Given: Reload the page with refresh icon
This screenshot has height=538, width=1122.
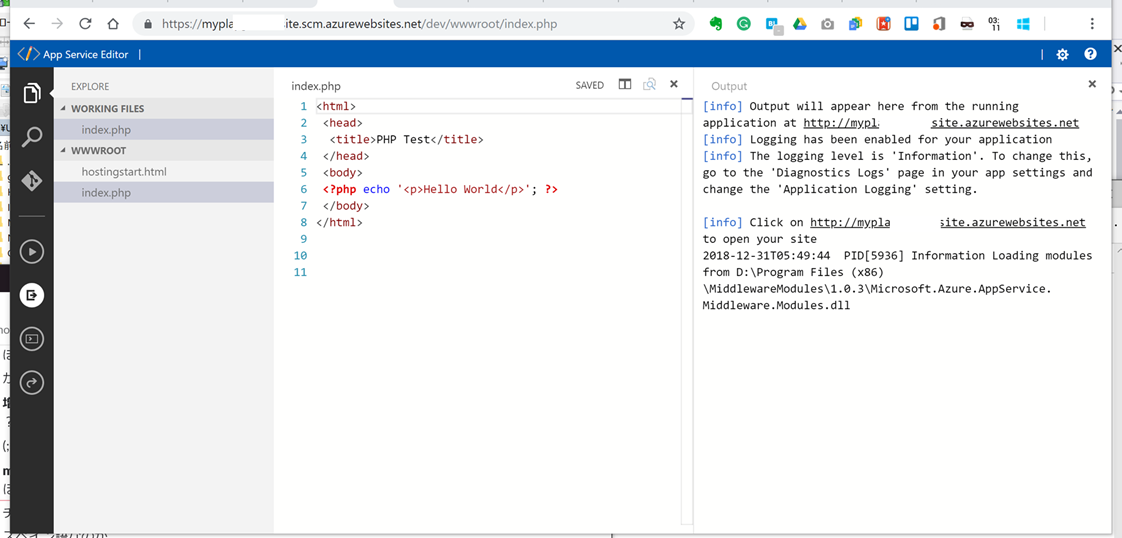Looking at the screenshot, I should click(x=85, y=24).
